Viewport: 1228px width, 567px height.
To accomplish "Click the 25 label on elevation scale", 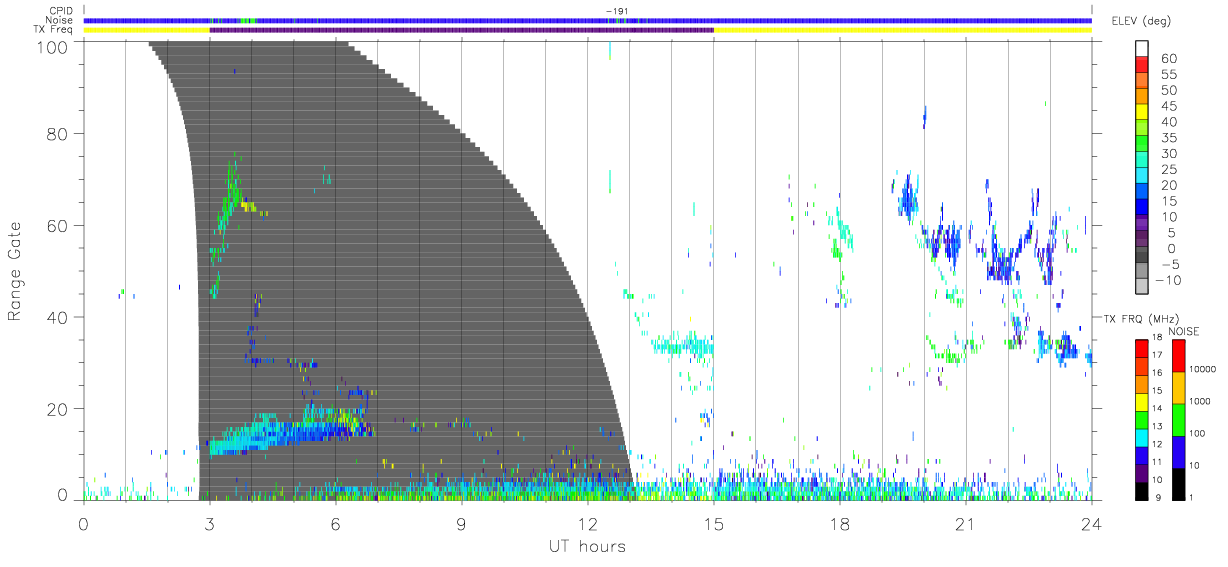I will 1169,170.
